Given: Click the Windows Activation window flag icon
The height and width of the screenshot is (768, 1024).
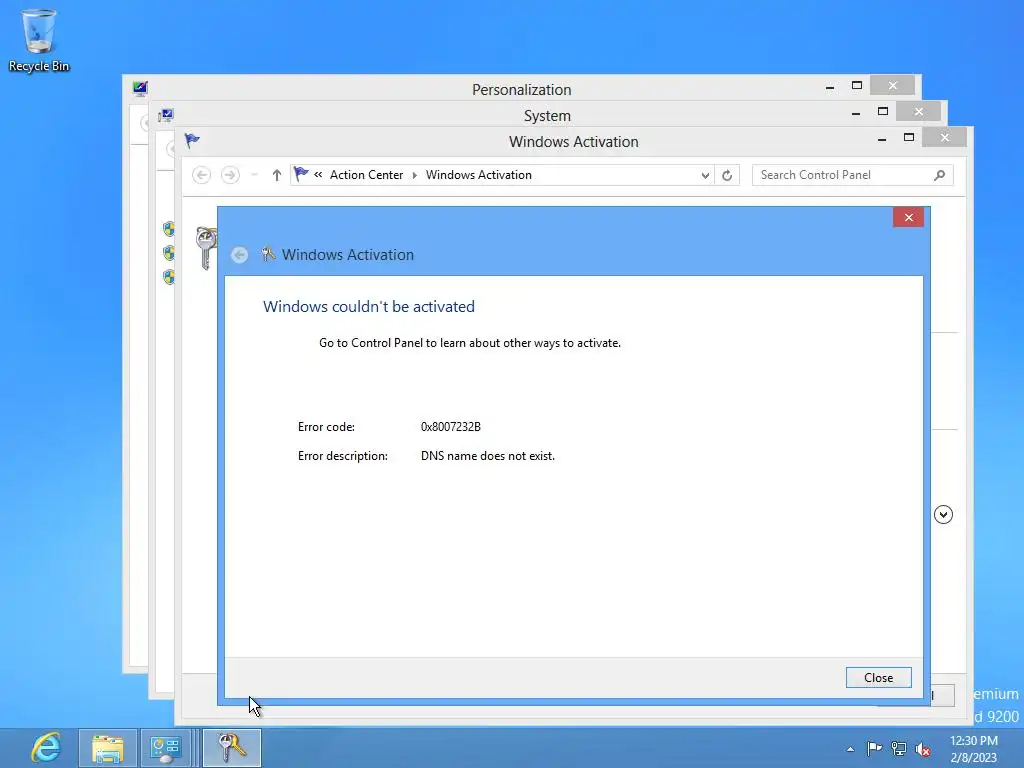Looking at the screenshot, I should coord(192,140).
